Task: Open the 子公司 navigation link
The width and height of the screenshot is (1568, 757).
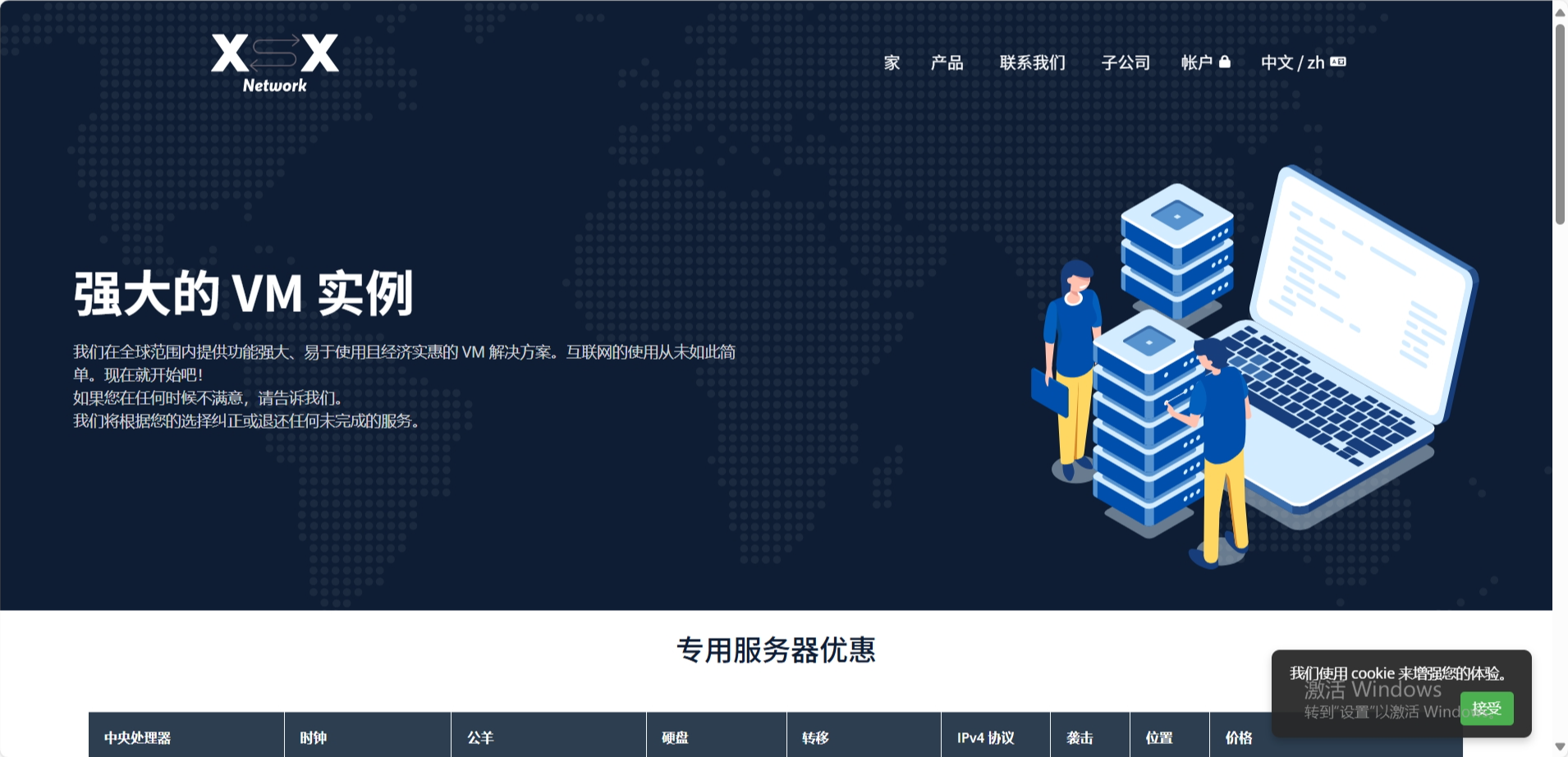Action: coord(1126,62)
